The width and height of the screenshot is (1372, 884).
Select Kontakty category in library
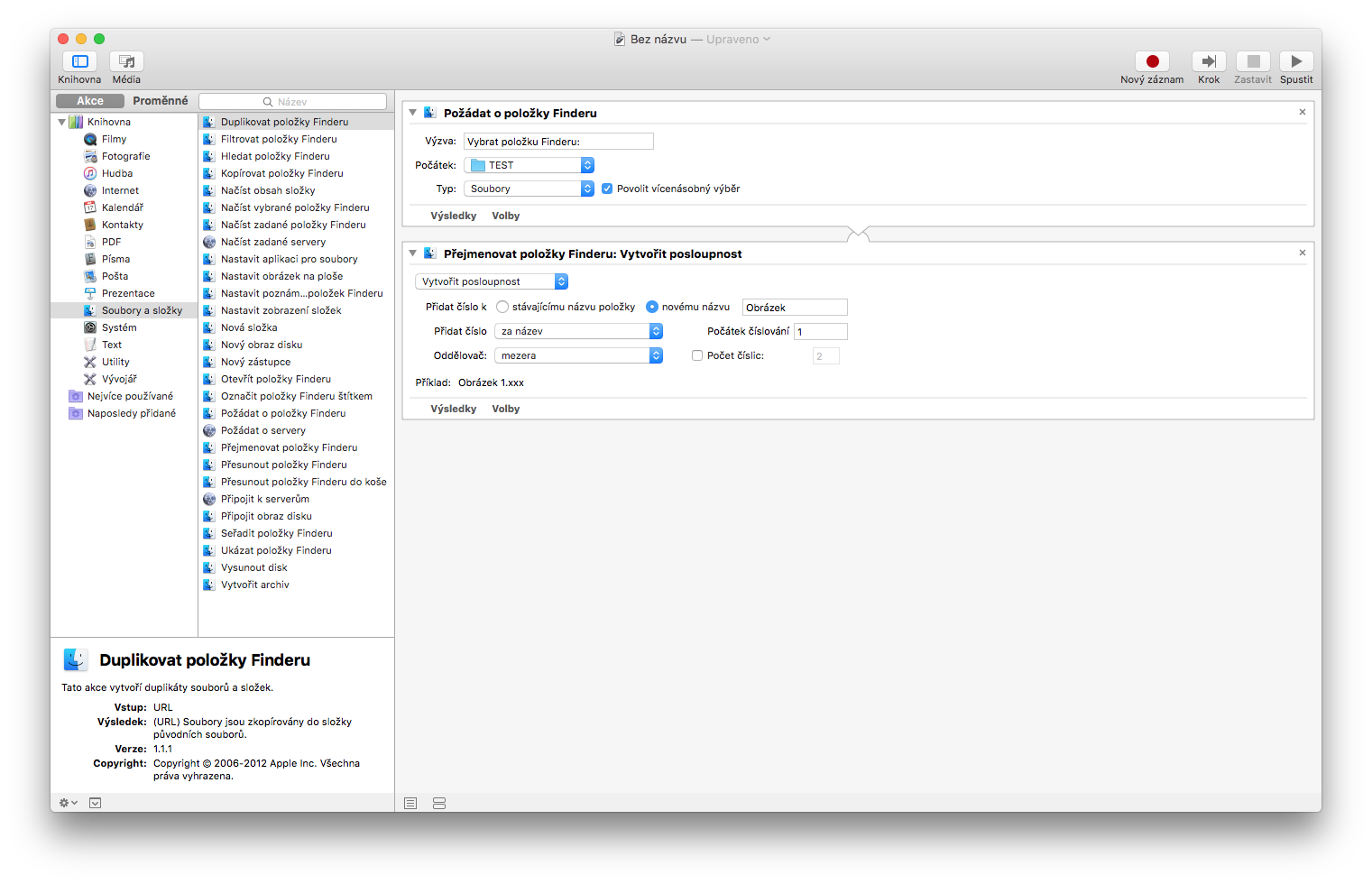point(124,225)
